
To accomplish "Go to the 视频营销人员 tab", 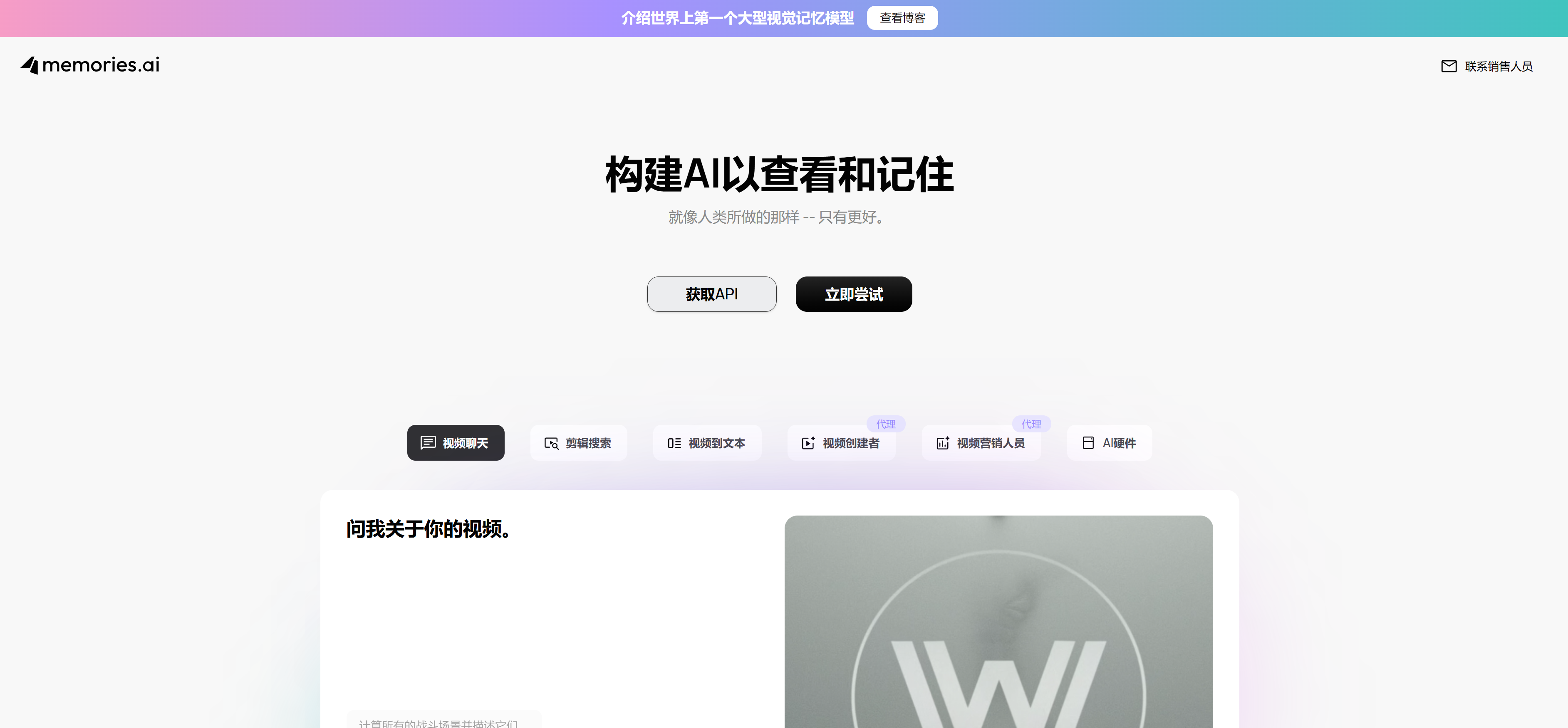I will 982,443.
